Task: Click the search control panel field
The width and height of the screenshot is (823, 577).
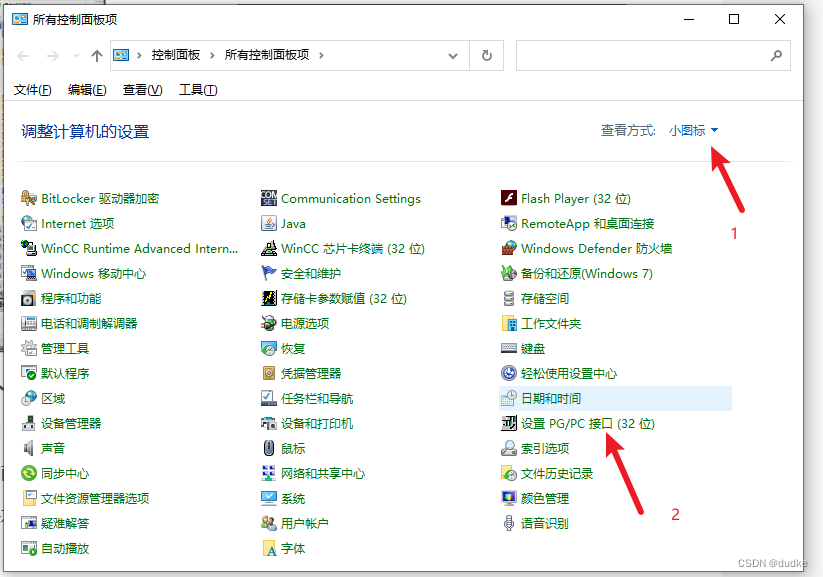Action: [653, 56]
